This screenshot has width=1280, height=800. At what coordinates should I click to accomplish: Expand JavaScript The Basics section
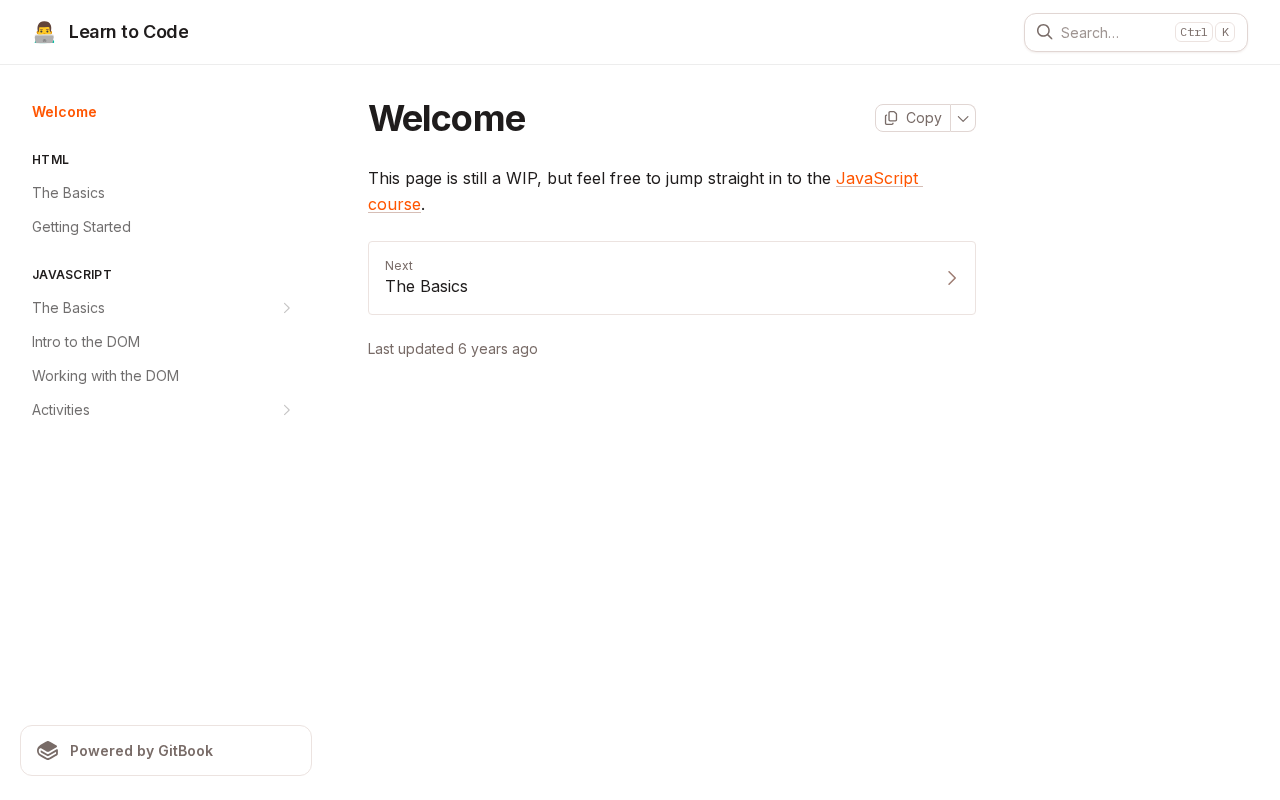[287, 308]
